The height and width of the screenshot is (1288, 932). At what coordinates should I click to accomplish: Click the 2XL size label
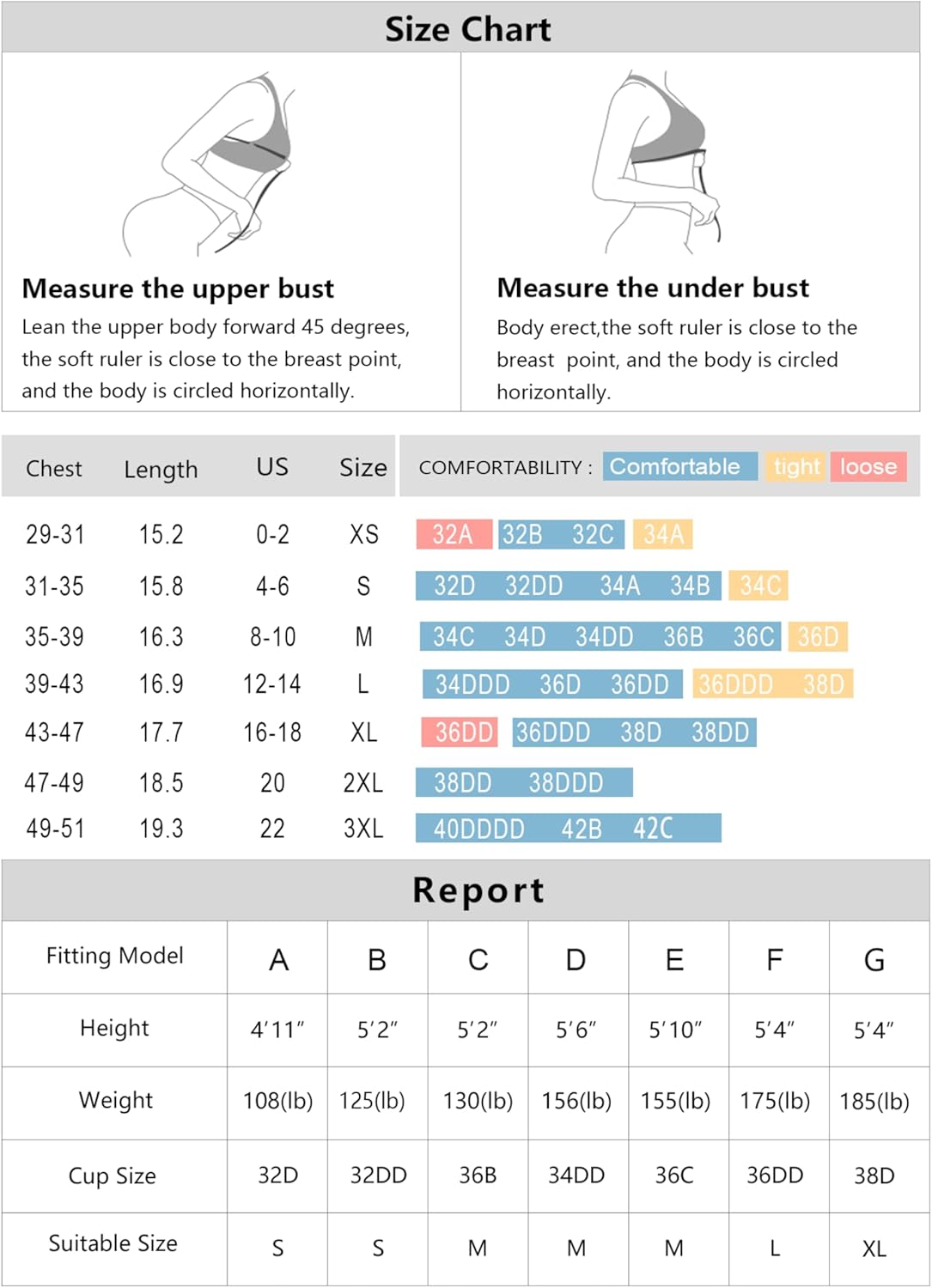pos(363,782)
